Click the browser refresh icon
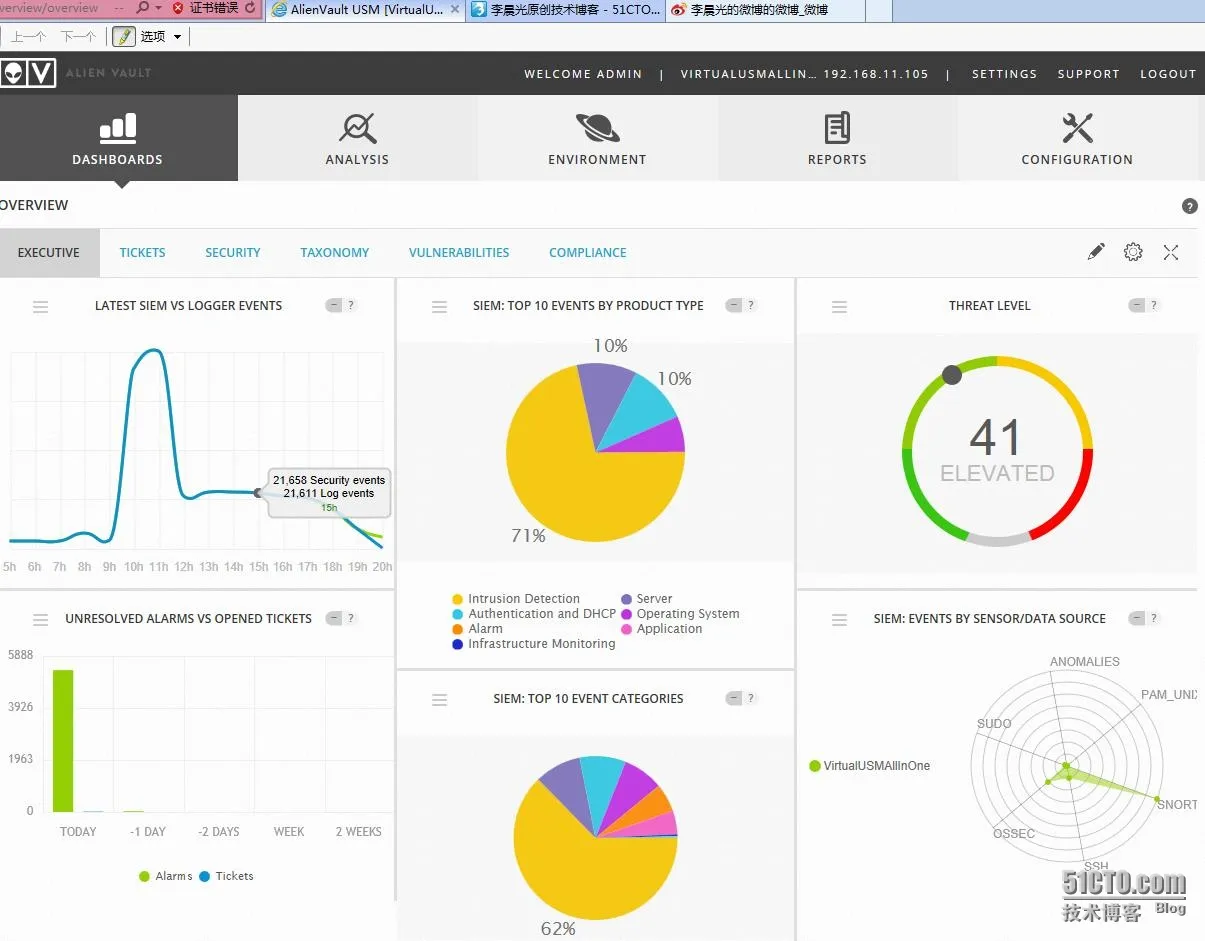This screenshot has width=1205, height=941. tap(251, 8)
